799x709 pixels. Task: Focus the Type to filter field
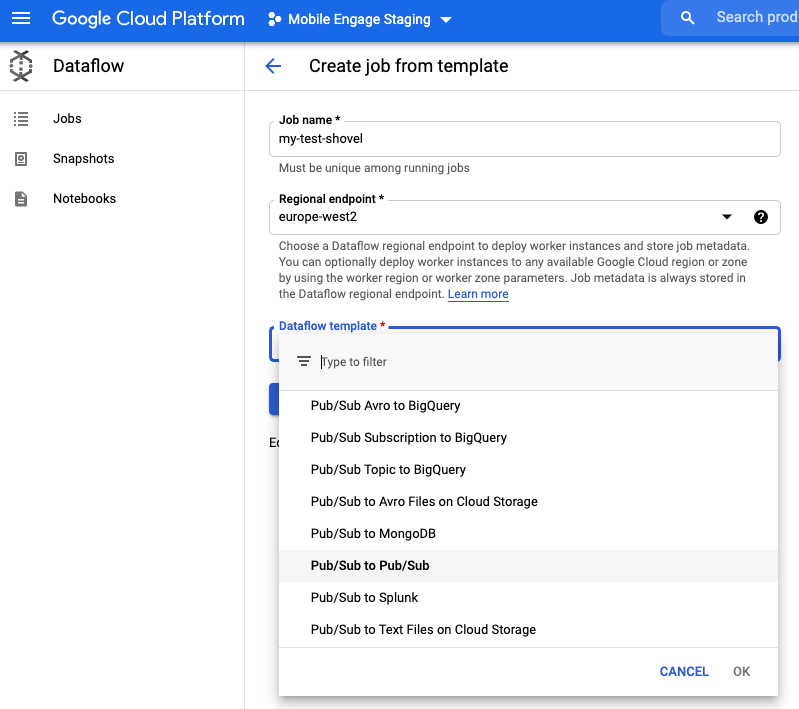(x=540, y=362)
